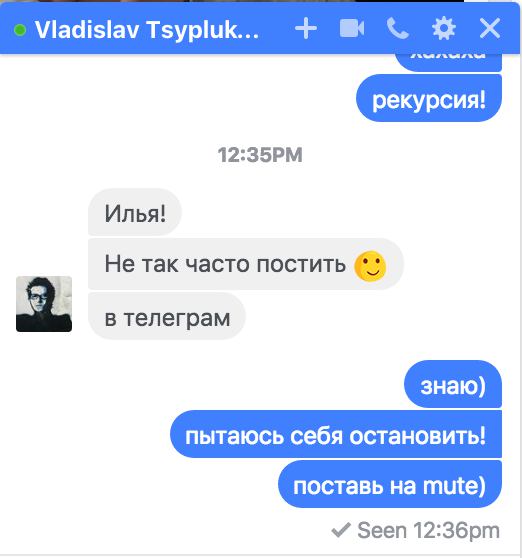Close the chat window with X
The width and height of the screenshot is (522, 558).
click(x=490, y=28)
